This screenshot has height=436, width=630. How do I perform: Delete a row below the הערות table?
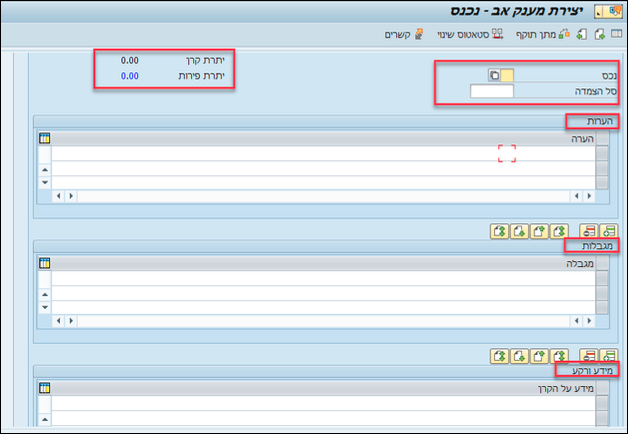589,231
